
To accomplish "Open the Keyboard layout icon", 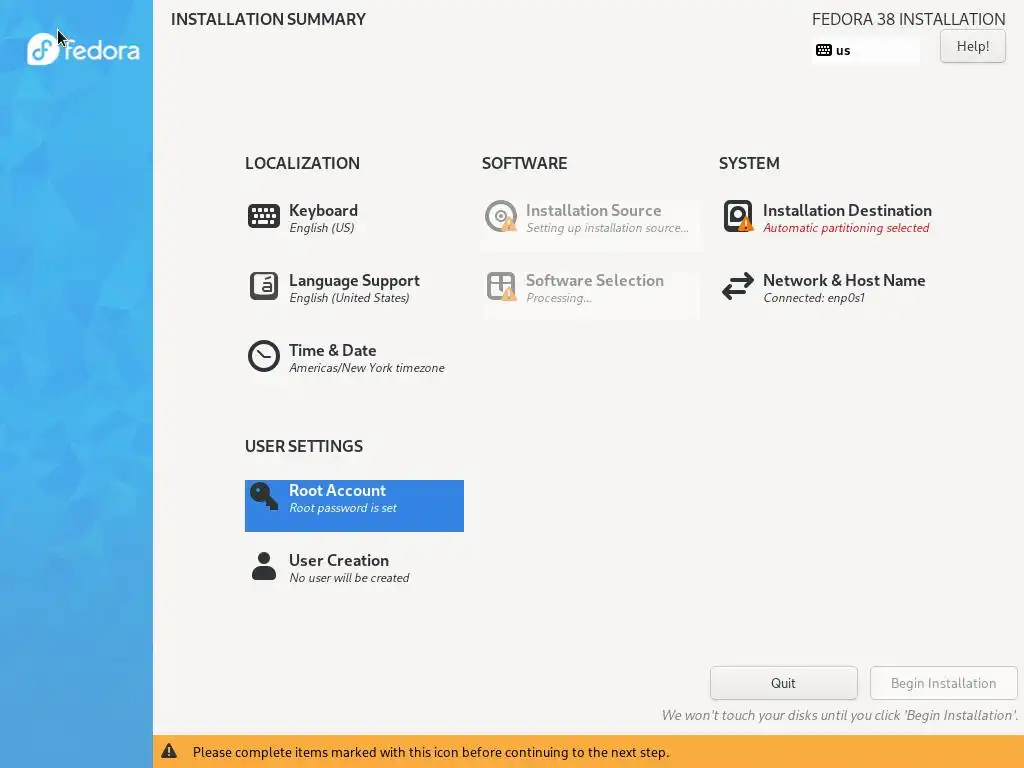I will click(264, 216).
